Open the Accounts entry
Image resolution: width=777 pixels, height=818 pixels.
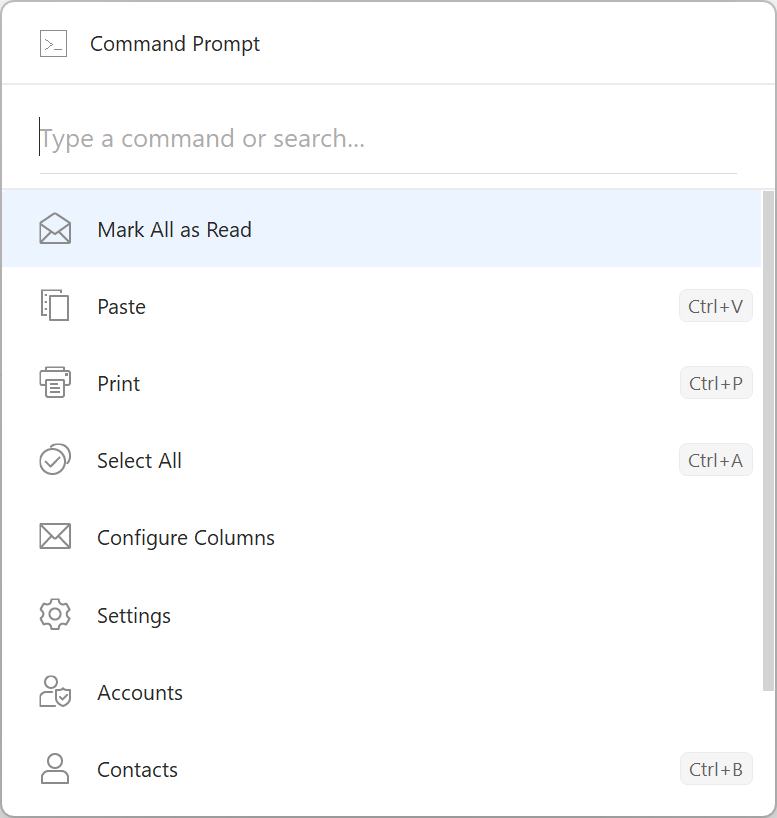[381, 692]
